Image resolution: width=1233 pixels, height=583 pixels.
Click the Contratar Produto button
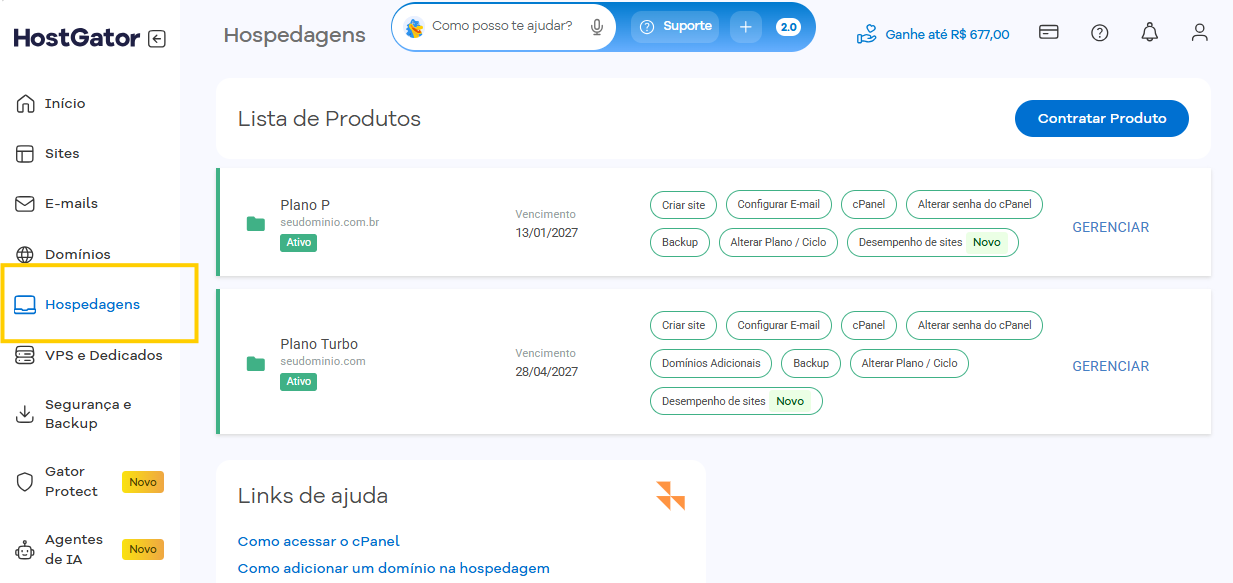[x=1102, y=118]
